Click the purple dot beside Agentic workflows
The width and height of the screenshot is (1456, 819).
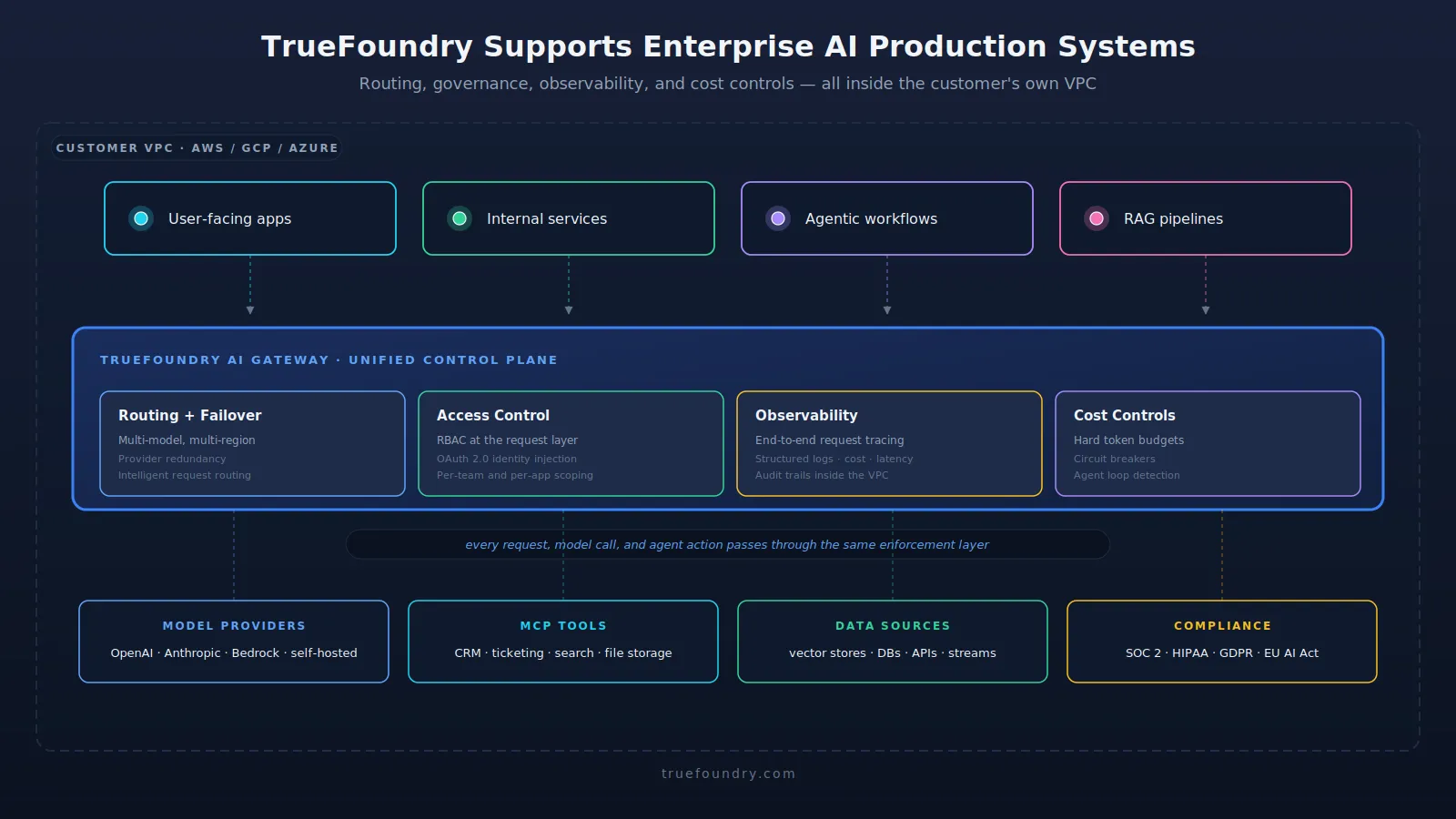click(778, 218)
